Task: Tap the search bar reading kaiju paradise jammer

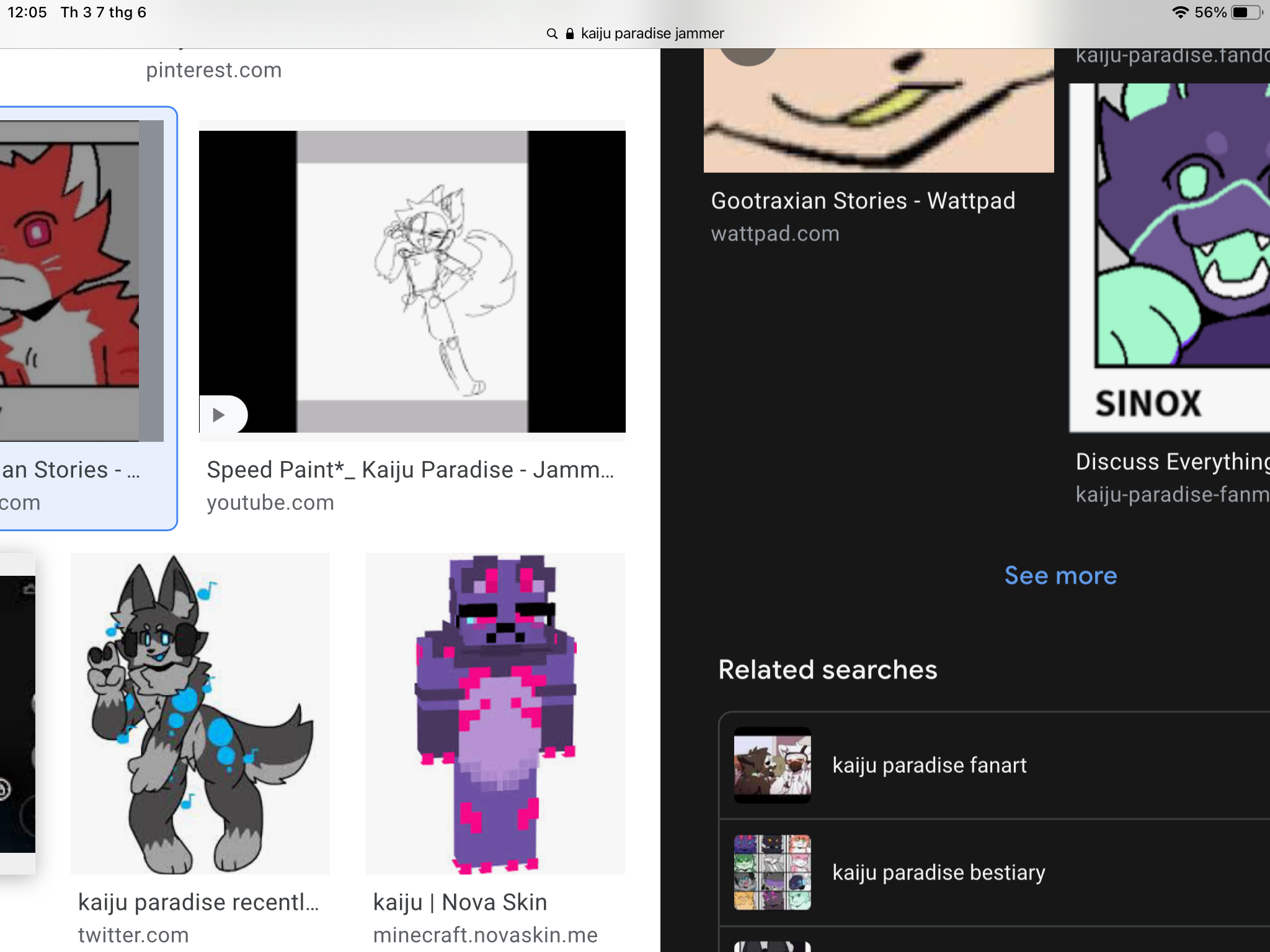Action: 652,33
